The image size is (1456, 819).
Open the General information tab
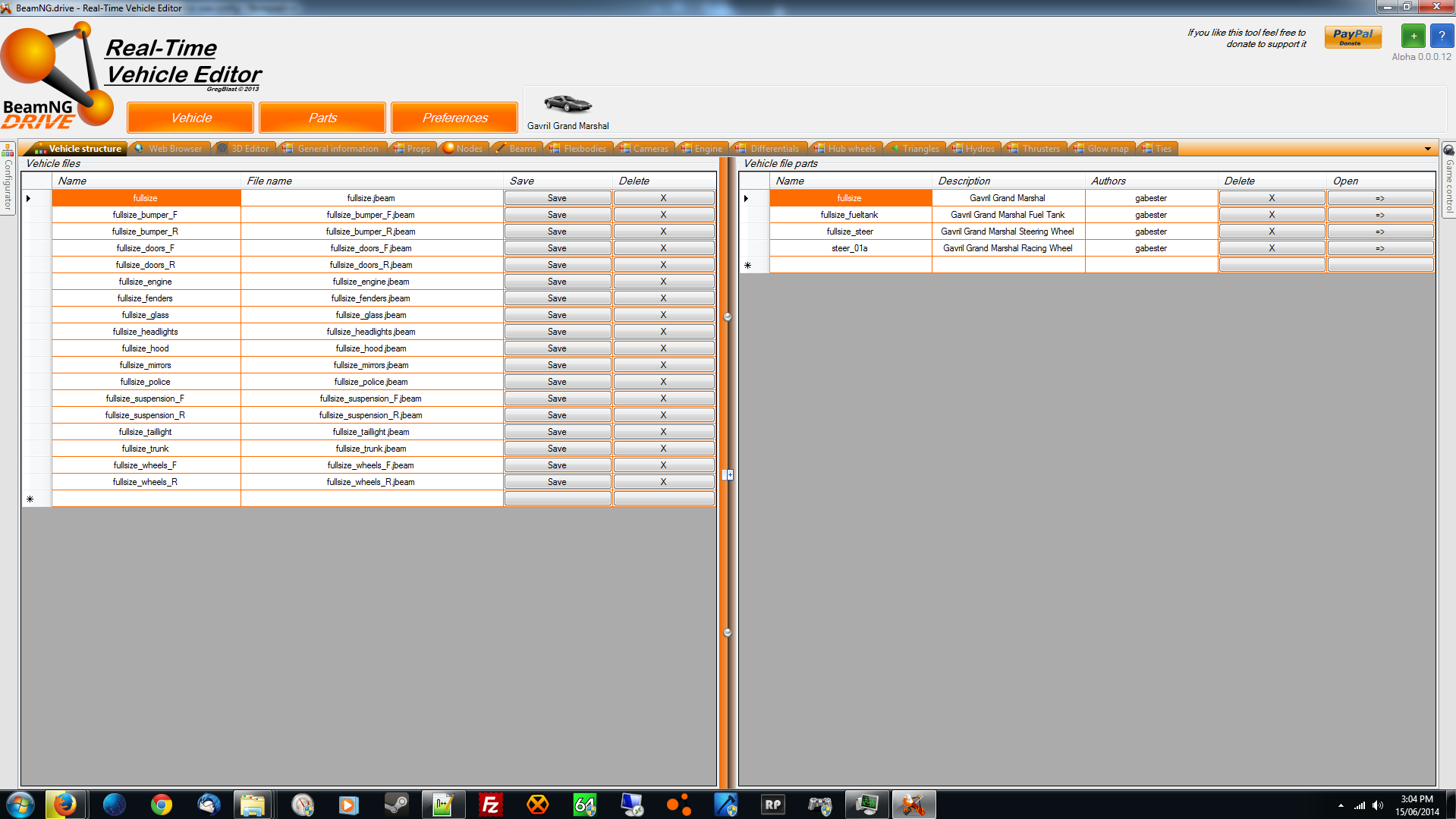(332, 149)
